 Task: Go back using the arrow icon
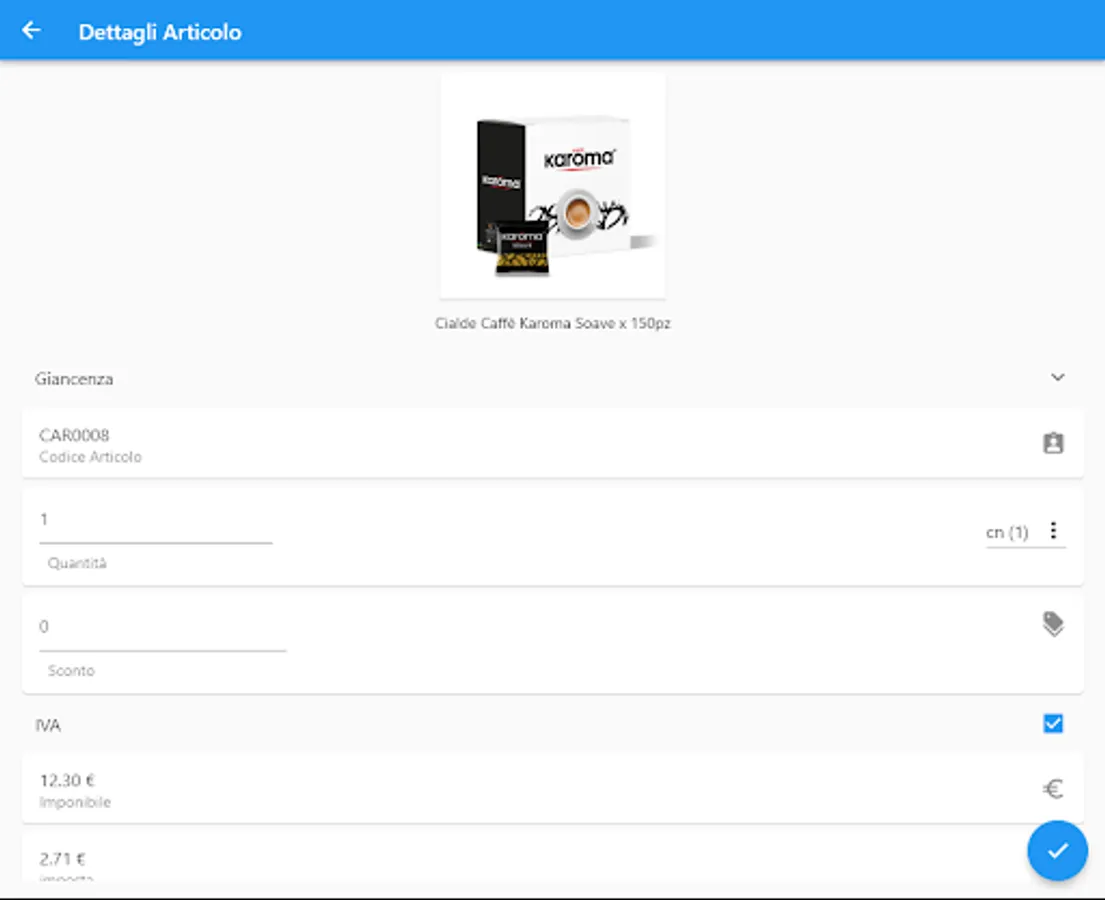[x=31, y=30]
